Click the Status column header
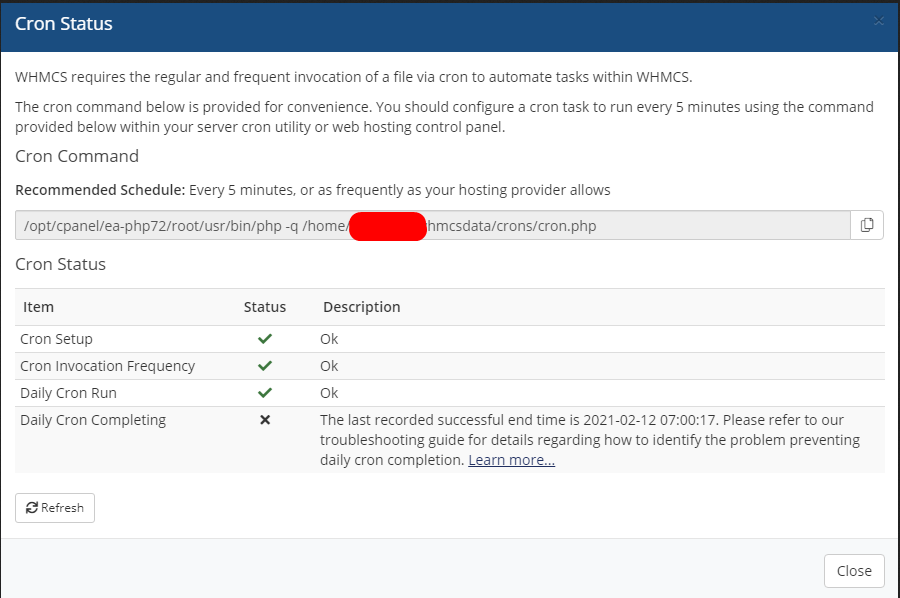 [265, 307]
